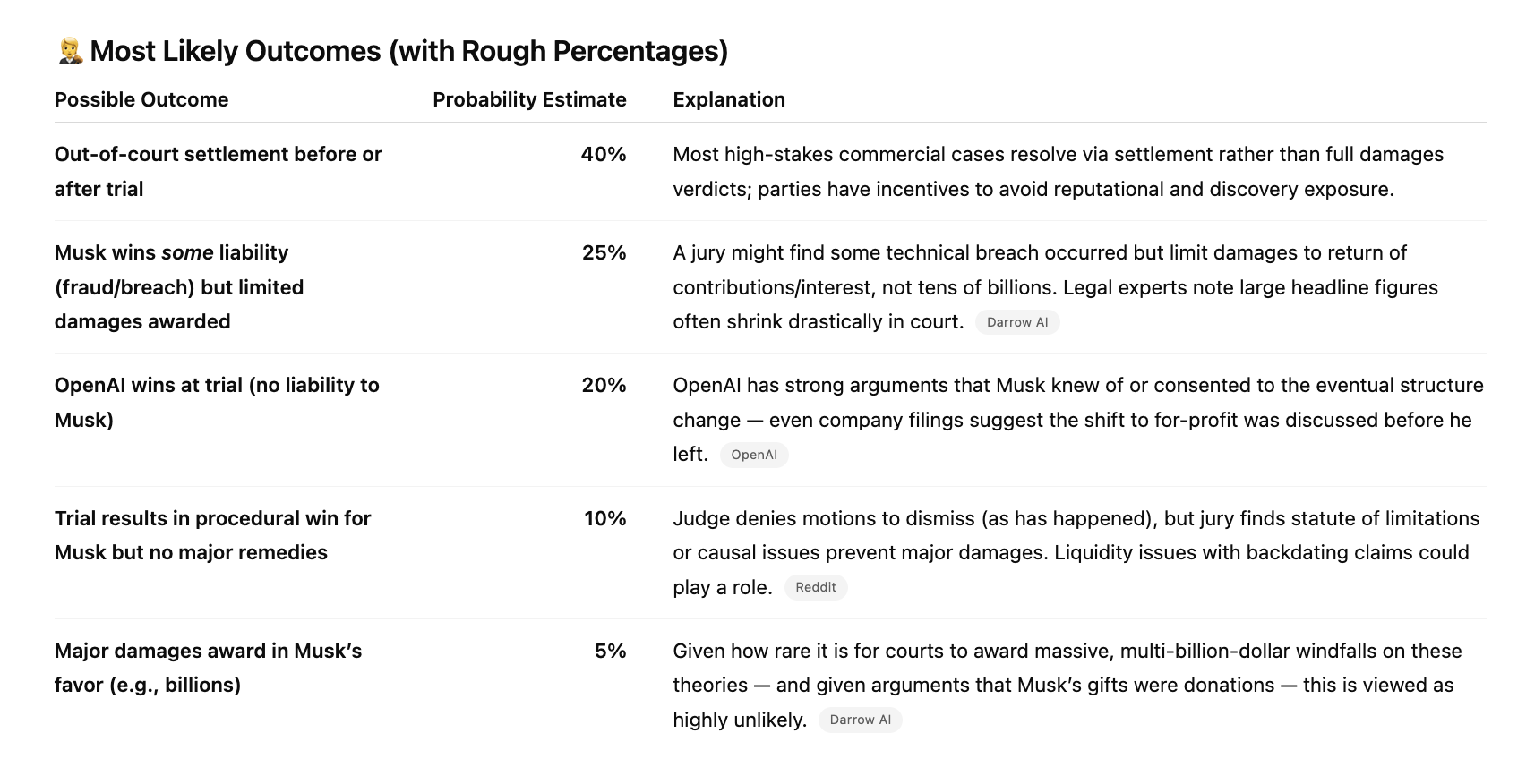Click 'Trial results in procedural win' outcome cell

212,535
